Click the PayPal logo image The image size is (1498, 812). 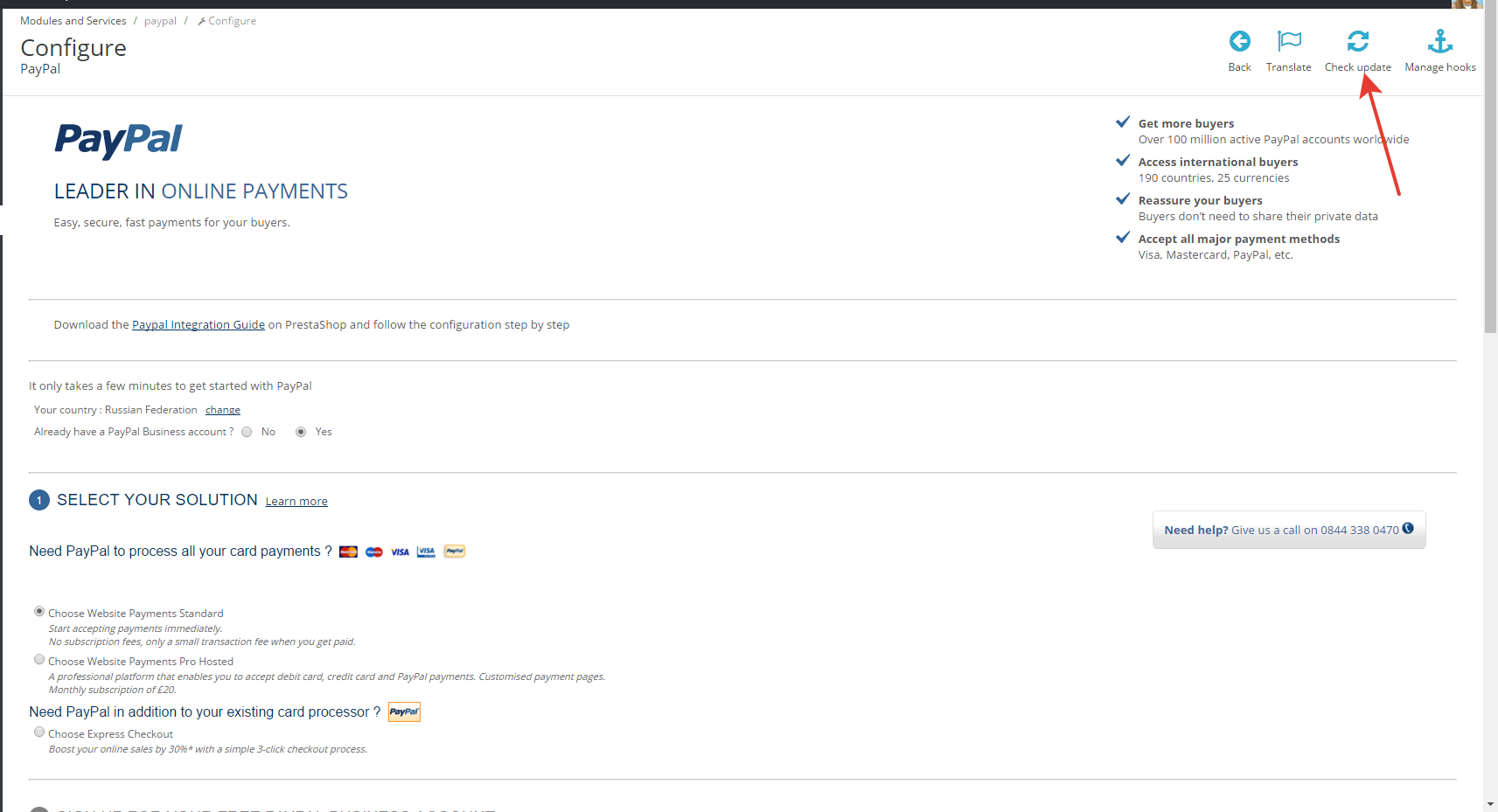click(118, 140)
